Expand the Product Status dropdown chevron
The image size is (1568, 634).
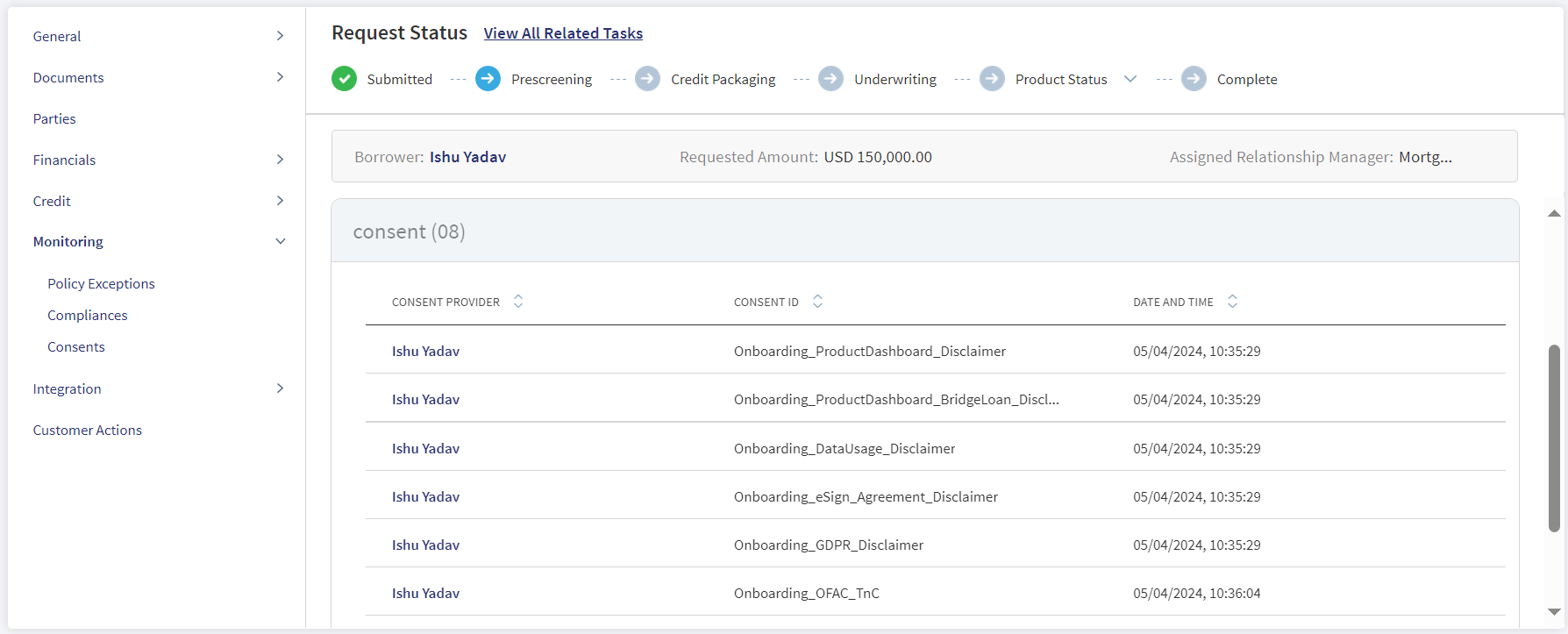(x=1130, y=79)
